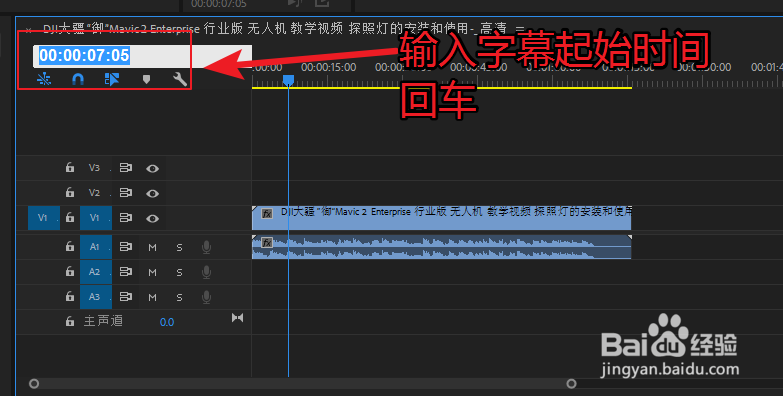
Task: Toggle A2 sync lock icon
Action: [126, 272]
